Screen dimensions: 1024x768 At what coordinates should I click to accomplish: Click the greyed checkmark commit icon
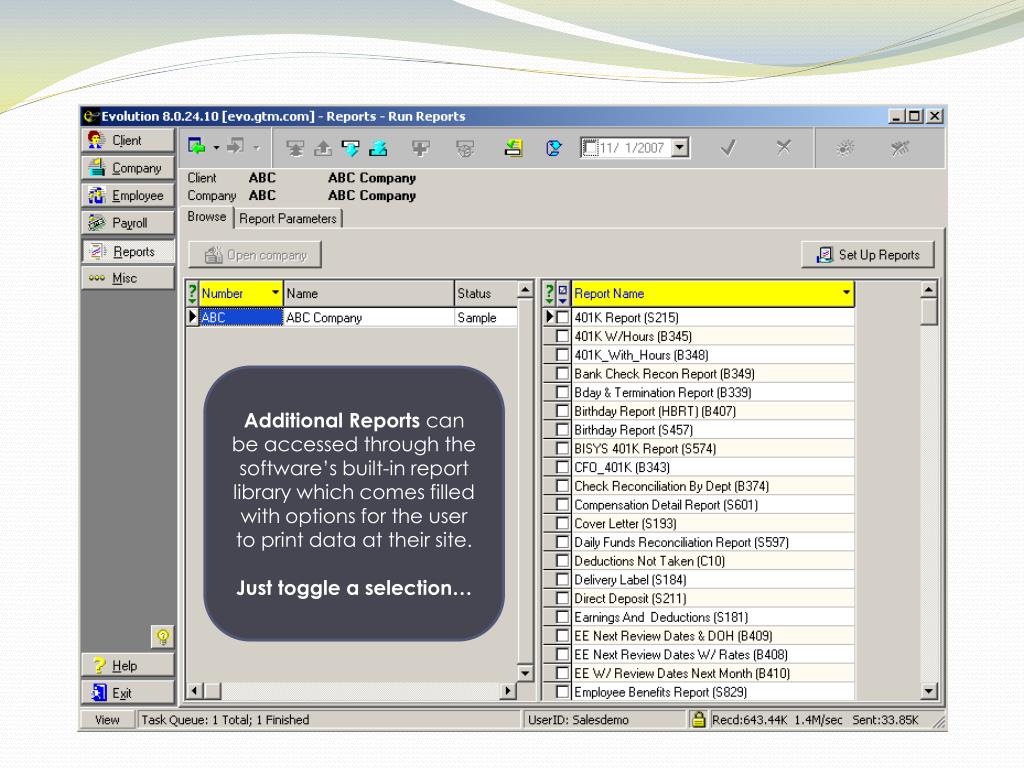point(728,148)
